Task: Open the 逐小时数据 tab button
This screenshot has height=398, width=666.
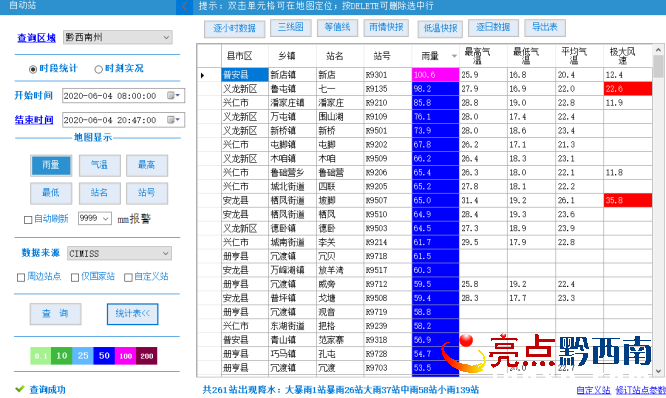Action: pyautogui.click(x=234, y=28)
